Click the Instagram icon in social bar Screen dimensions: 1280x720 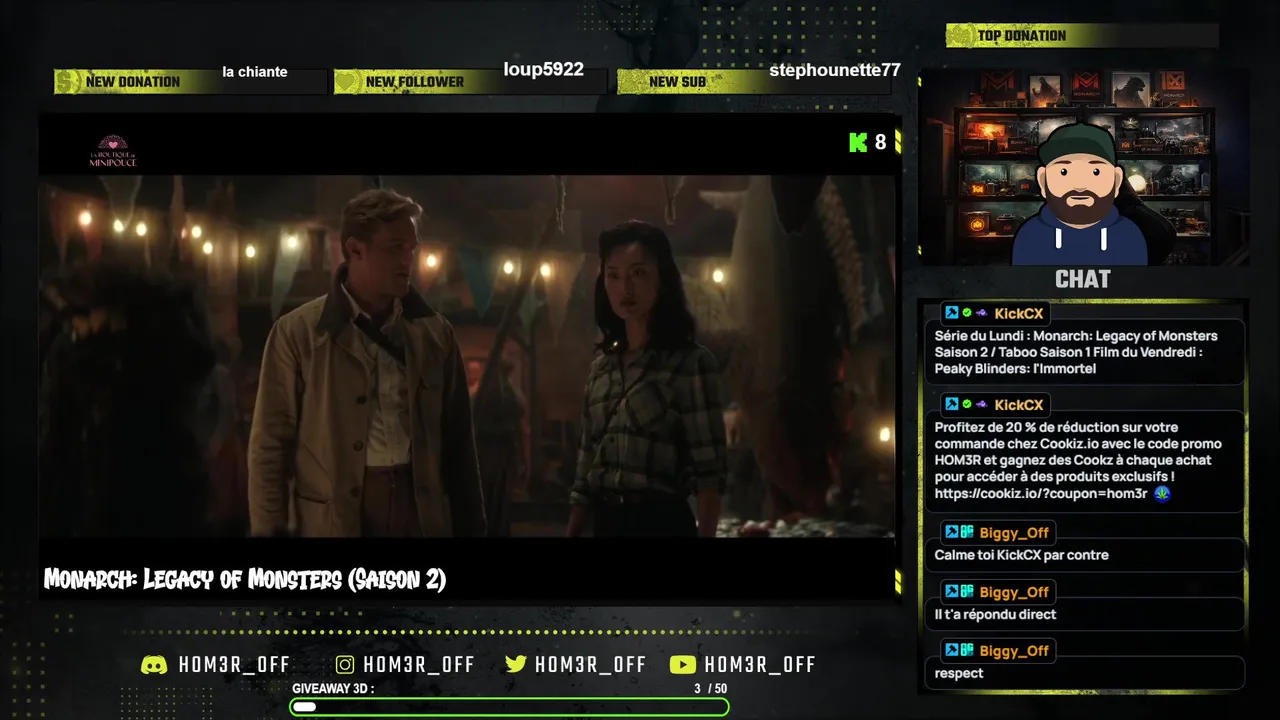coord(345,665)
